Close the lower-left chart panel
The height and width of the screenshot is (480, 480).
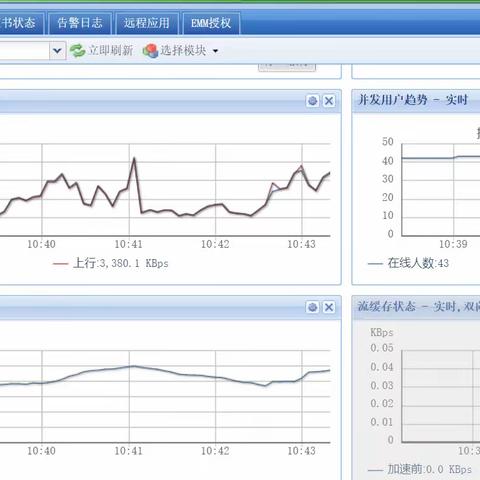329,307
